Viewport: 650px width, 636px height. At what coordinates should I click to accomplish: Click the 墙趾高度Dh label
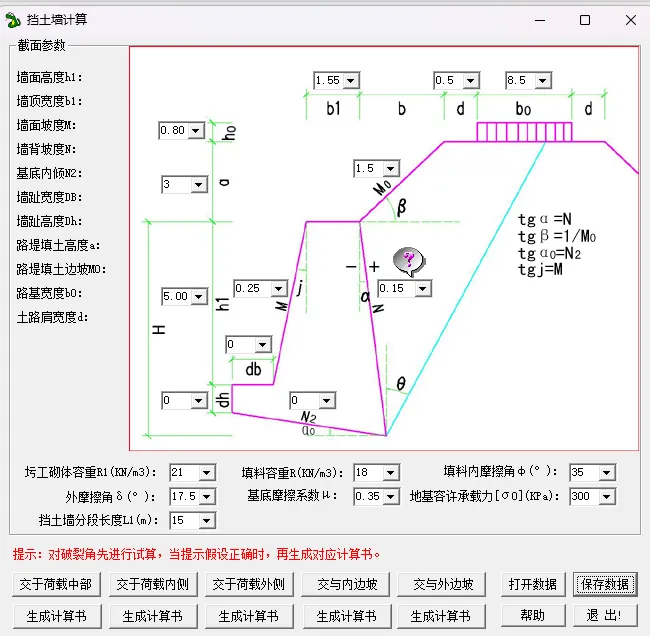[x=49, y=221]
